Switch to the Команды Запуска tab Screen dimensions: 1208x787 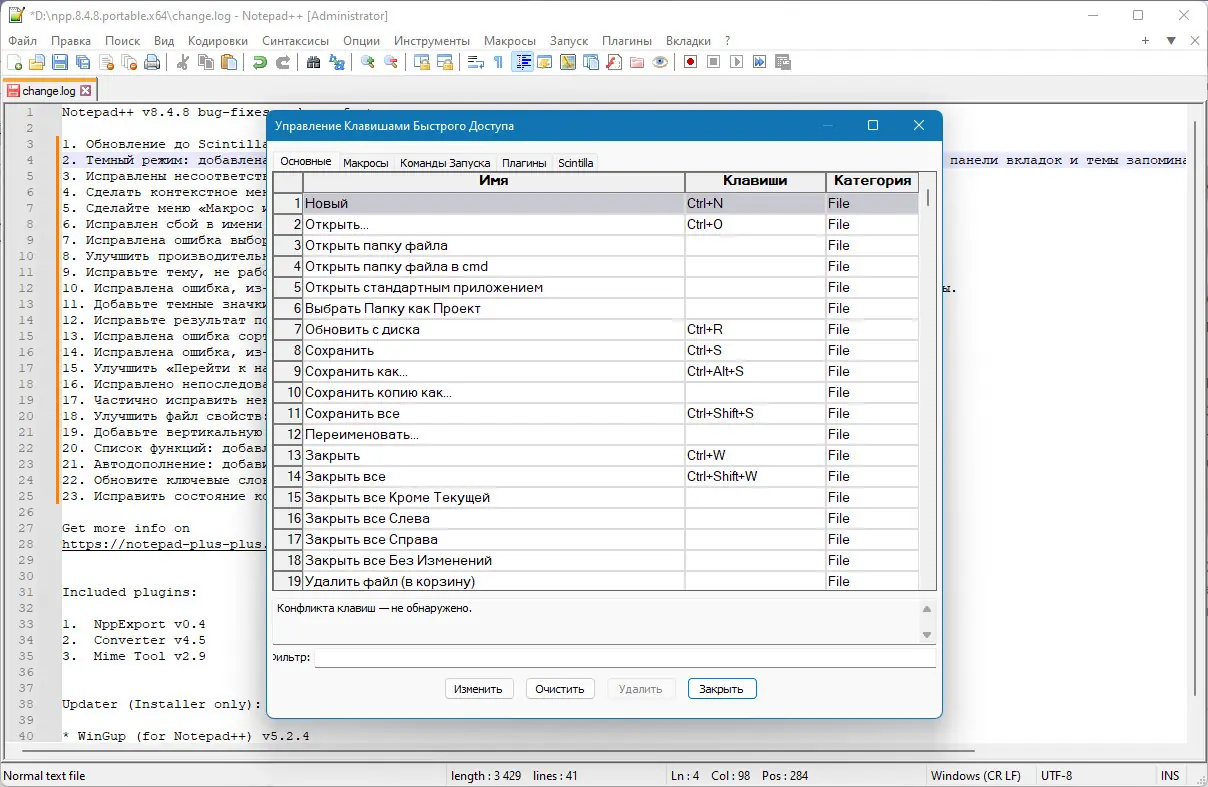click(x=445, y=162)
